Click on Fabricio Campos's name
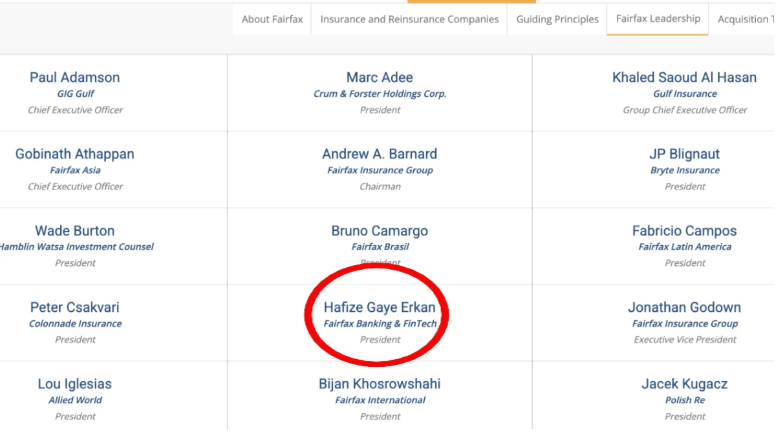 pos(685,231)
